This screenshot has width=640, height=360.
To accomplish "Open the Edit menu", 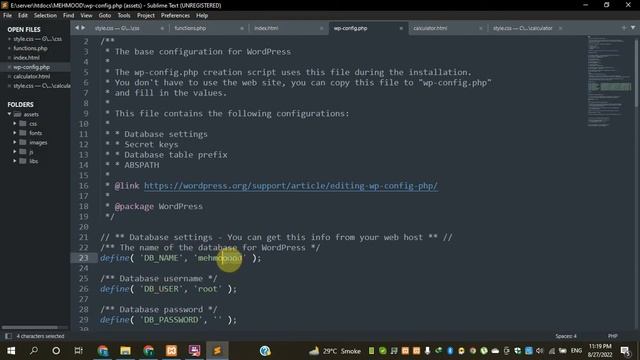I will point(23,16).
